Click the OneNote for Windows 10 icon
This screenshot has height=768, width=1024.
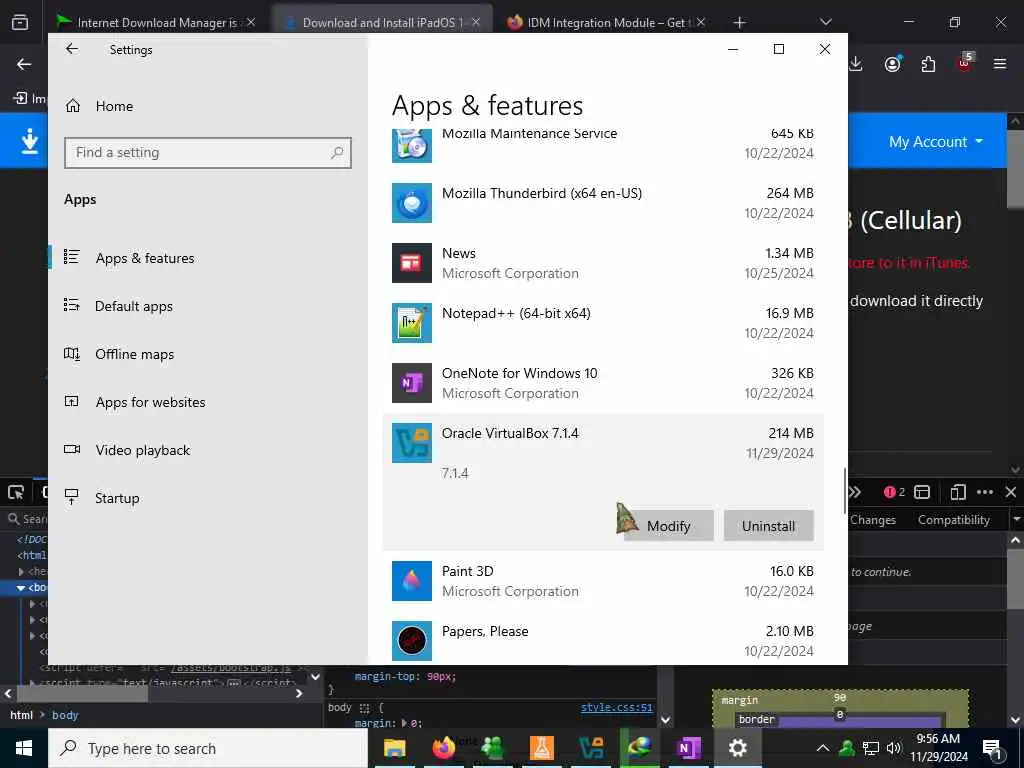(x=411, y=383)
